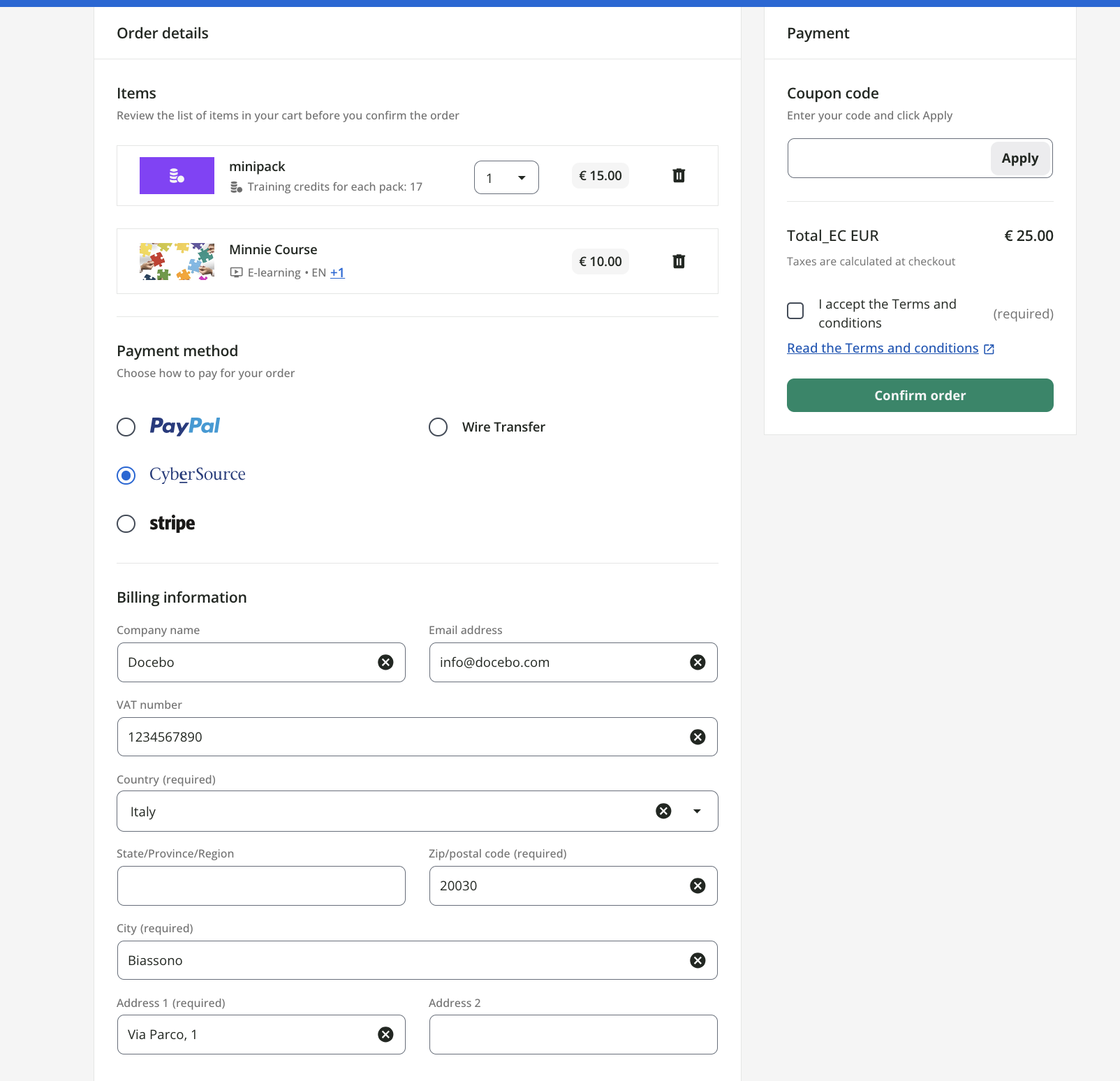Clear the Company name field

pyautogui.click(x=385, y=662)
